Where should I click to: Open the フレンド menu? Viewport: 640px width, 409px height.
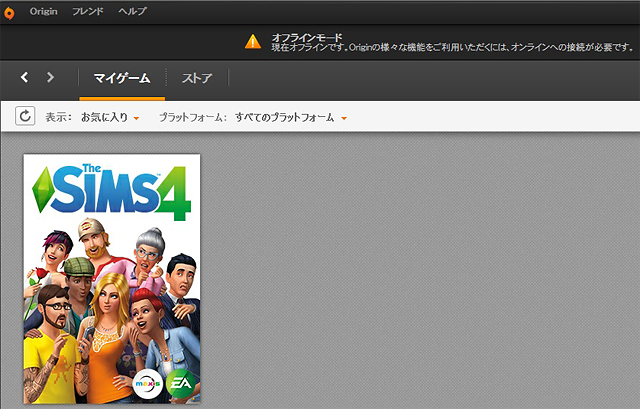(87, 11)
